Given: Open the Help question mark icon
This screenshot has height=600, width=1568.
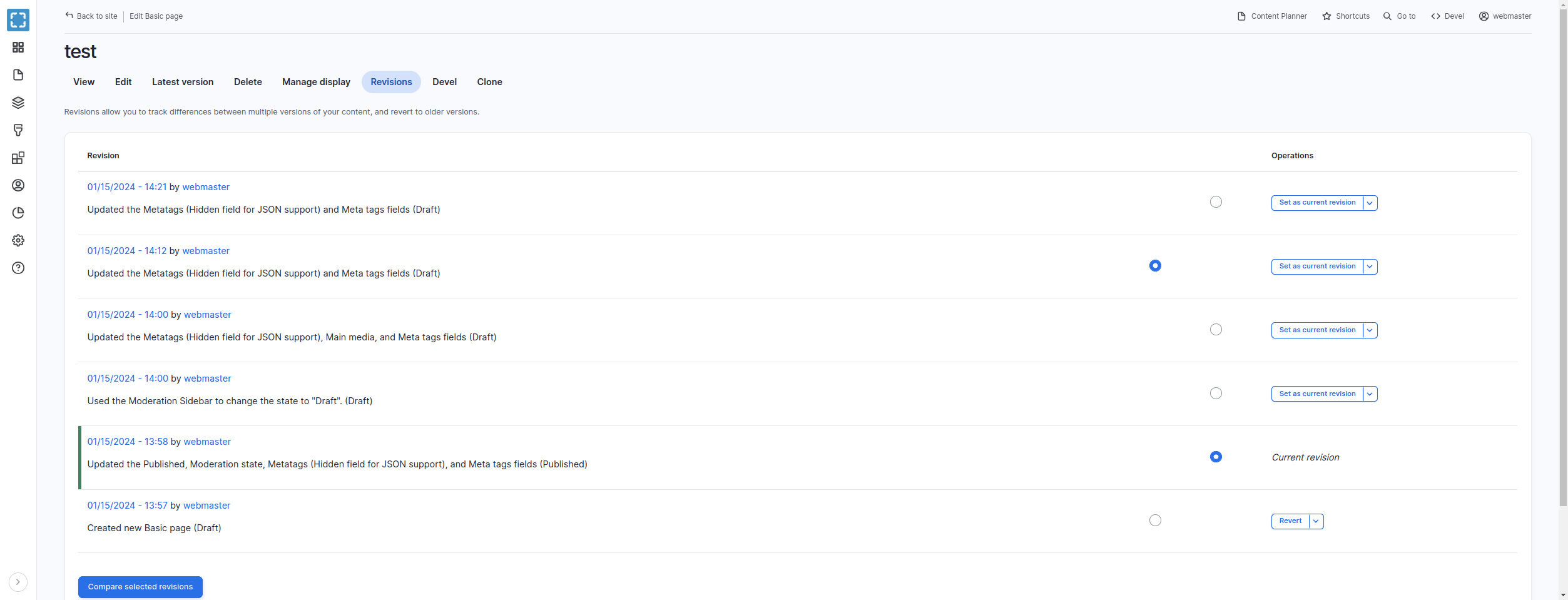Looking at the screenshot, I should point(18,268).
